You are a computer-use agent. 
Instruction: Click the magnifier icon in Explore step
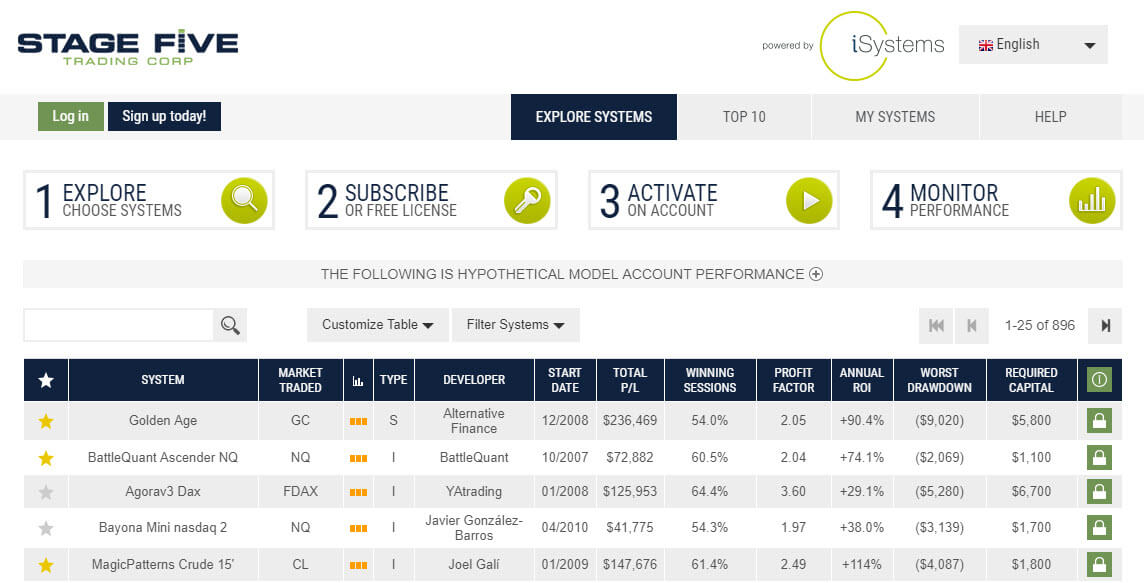pos(244,200)
